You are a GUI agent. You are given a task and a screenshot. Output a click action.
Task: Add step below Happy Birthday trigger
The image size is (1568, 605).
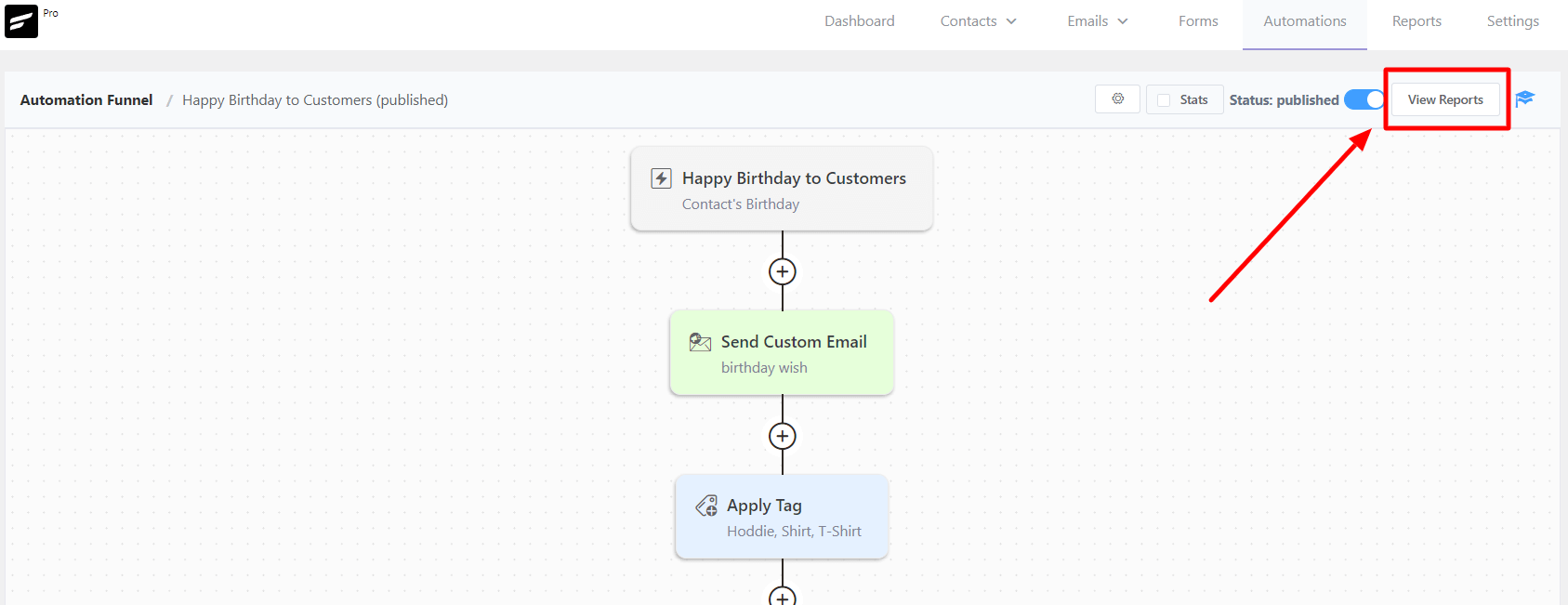coord(783,271)
